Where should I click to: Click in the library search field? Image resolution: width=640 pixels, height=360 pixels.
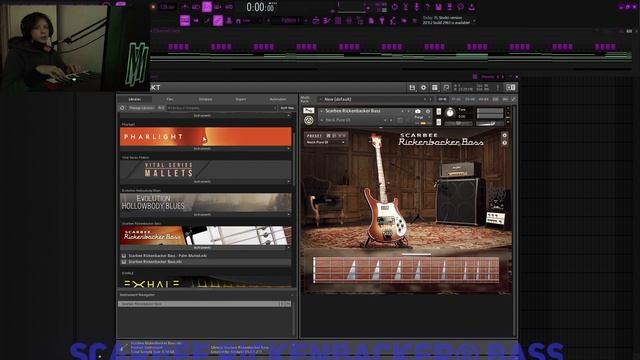click(x=221, y=108)
